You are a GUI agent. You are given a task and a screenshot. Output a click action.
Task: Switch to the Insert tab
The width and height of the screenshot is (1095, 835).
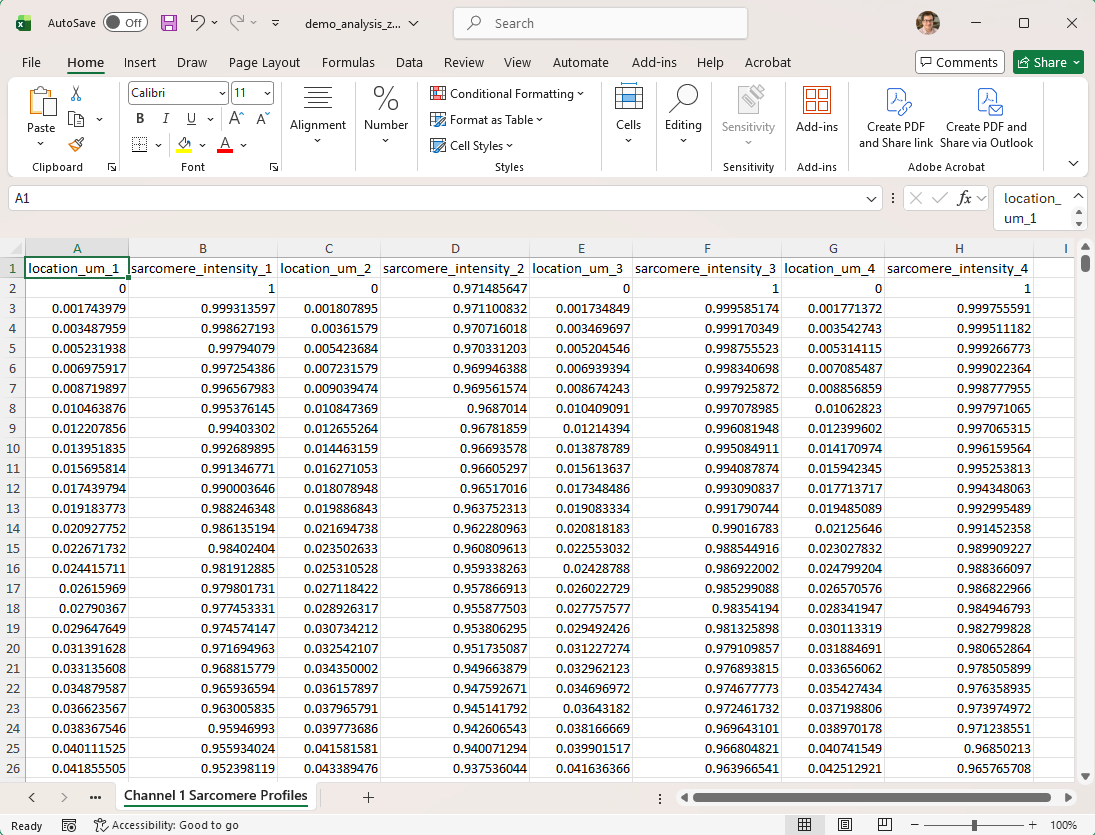coord(140,62)
